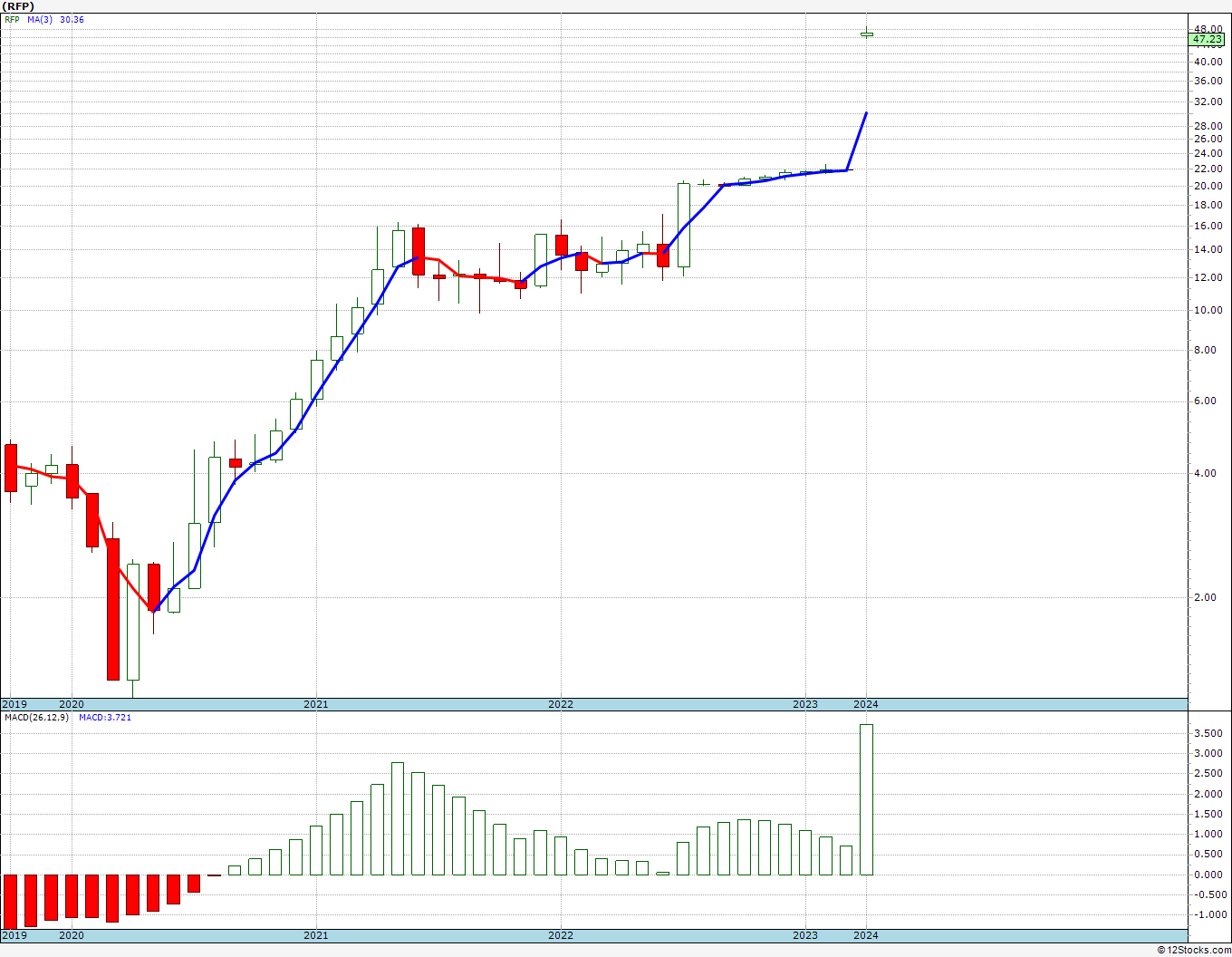Select 2019 on the price chart time axis
Image resolution: width=1232 pixels, height=957 pixels.
click(14, 704)
